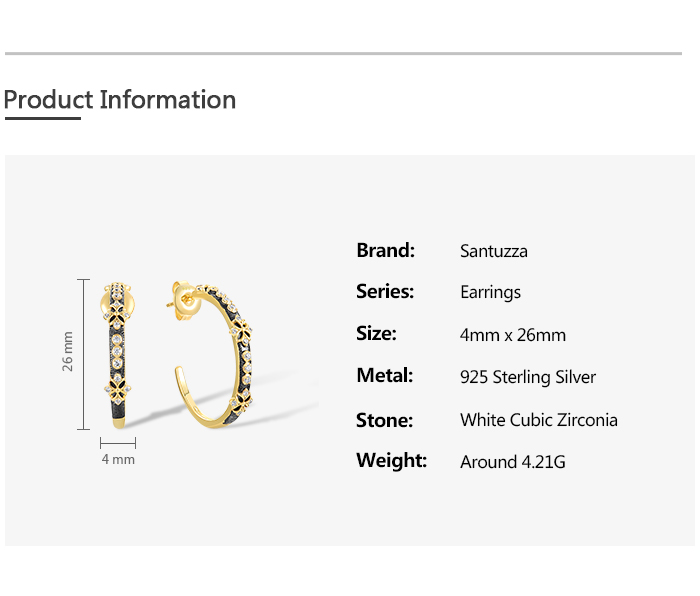Viewport: 700px width, 596px height.
Task: Select the 26 mm height dimension label
Action: 68,352
